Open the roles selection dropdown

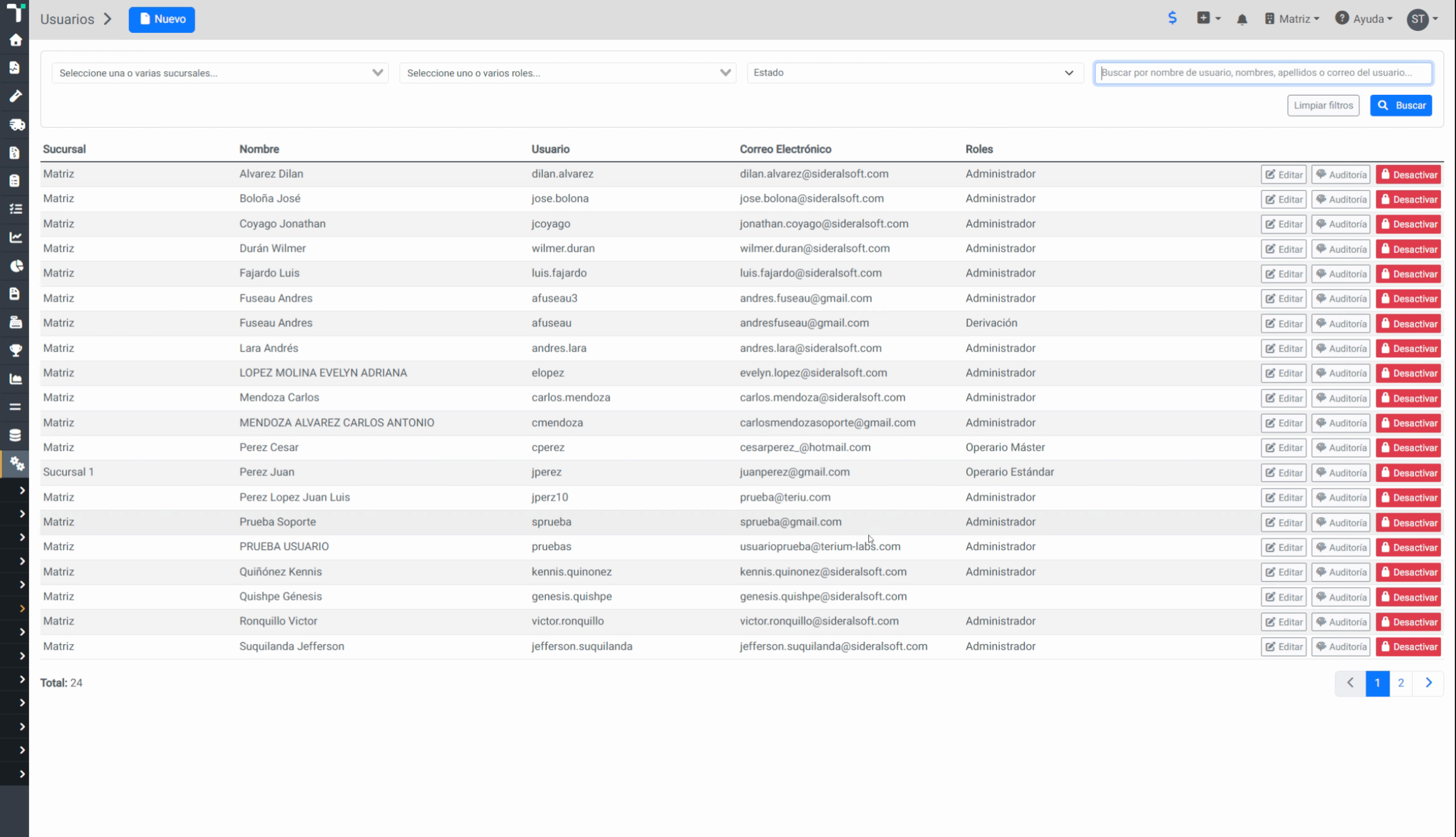point(568,73)
